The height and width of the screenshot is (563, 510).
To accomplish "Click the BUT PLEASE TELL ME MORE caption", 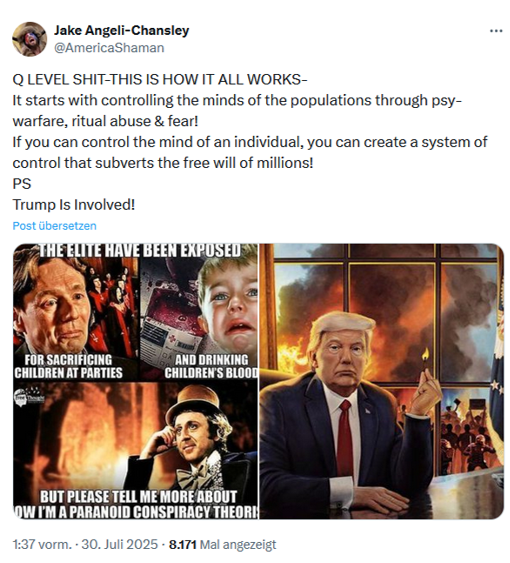I will [135, 504].
